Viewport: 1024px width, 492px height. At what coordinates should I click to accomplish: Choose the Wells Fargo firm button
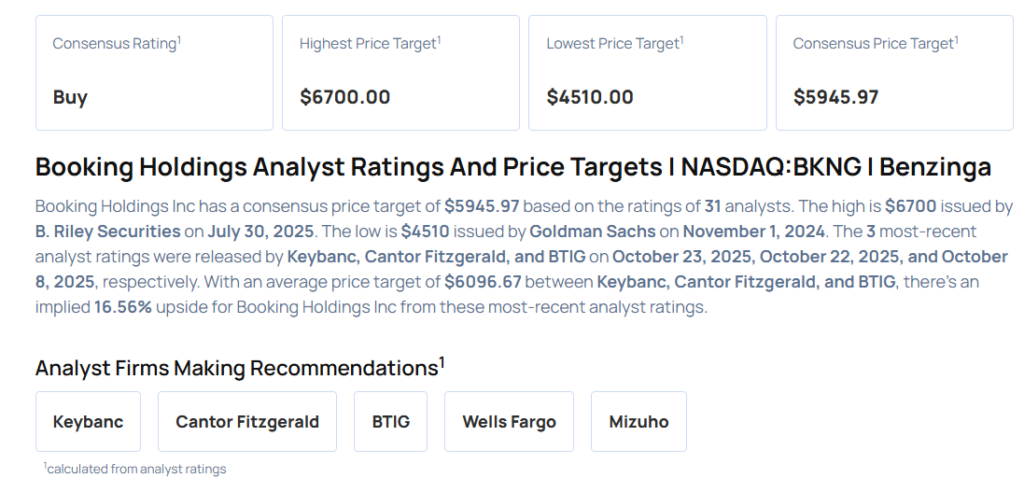(509, 421)
